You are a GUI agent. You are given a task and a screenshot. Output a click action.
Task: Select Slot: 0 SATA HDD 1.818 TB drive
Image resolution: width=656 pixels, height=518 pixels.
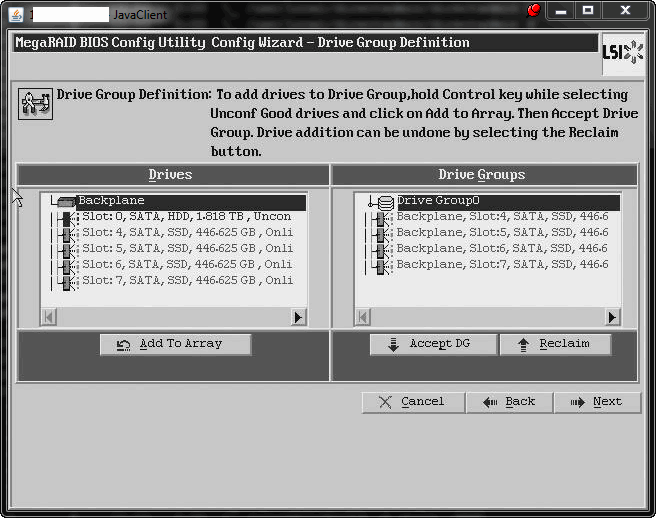point(187,216)
